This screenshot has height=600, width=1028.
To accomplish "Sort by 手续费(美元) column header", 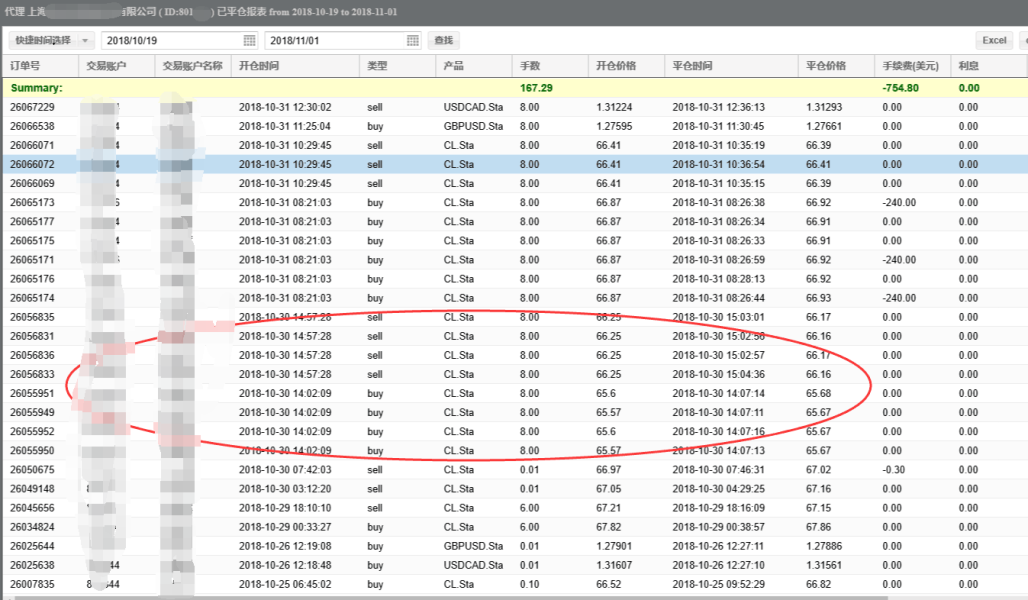I will pos(910,66).
